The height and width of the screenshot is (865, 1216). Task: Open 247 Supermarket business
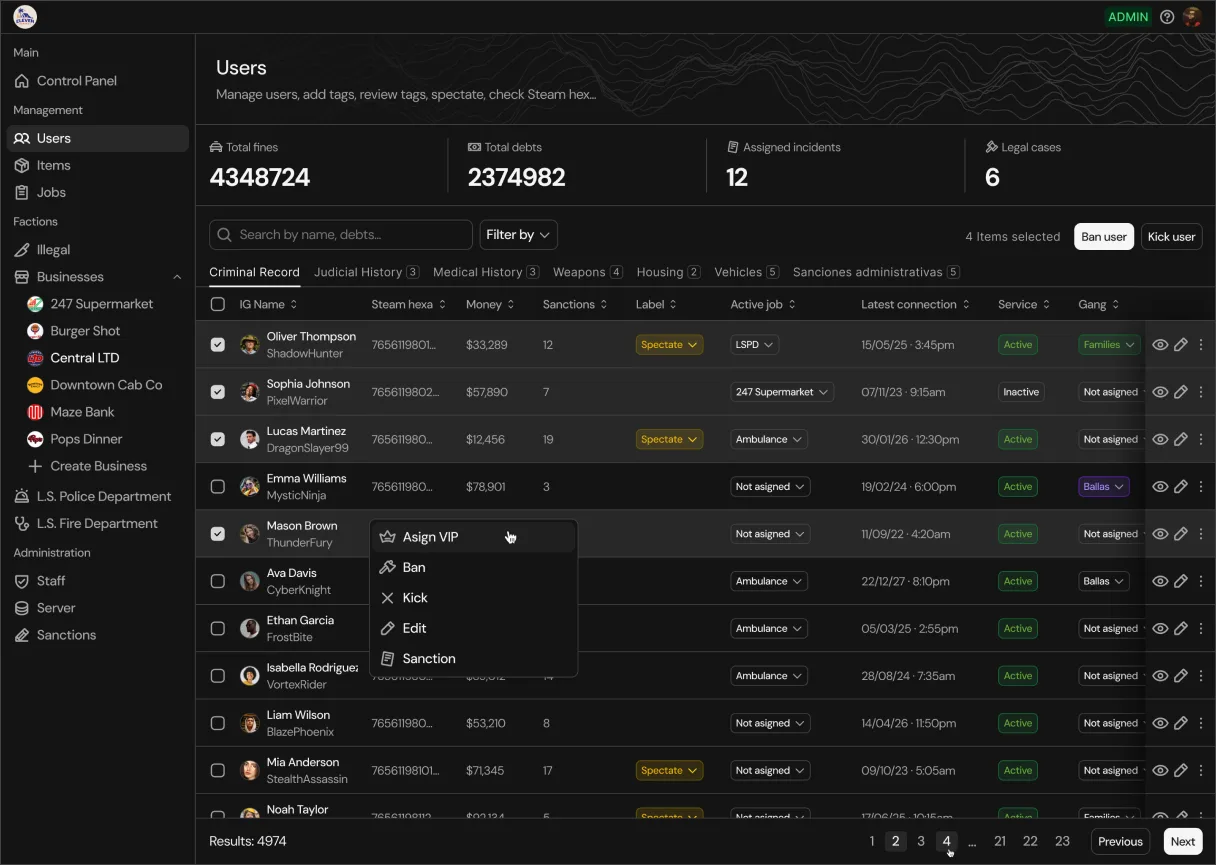click(101, 304)
